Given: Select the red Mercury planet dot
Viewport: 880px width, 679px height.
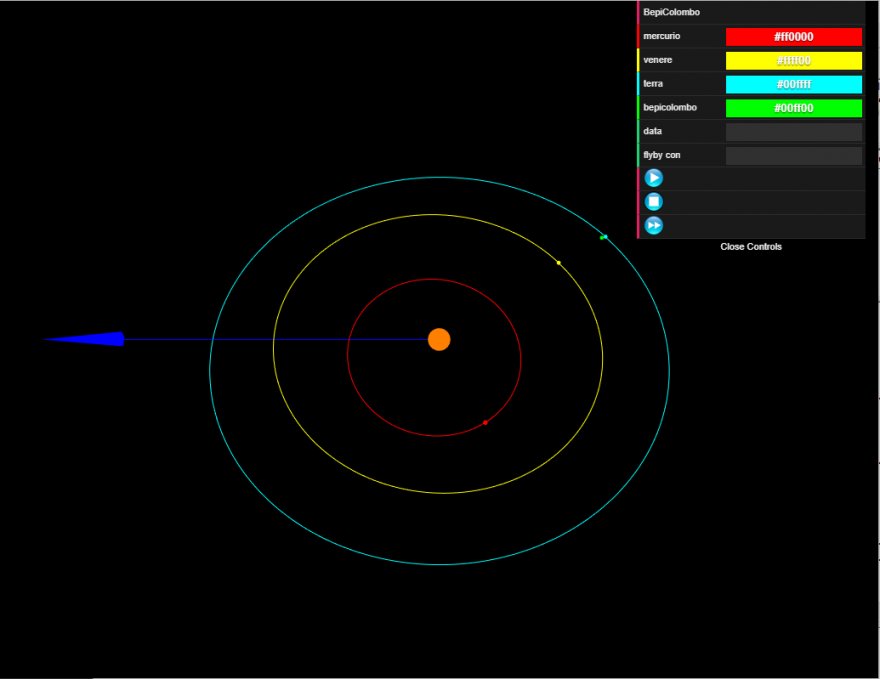Looking at the screenshot, I should [x=485, y=423].
